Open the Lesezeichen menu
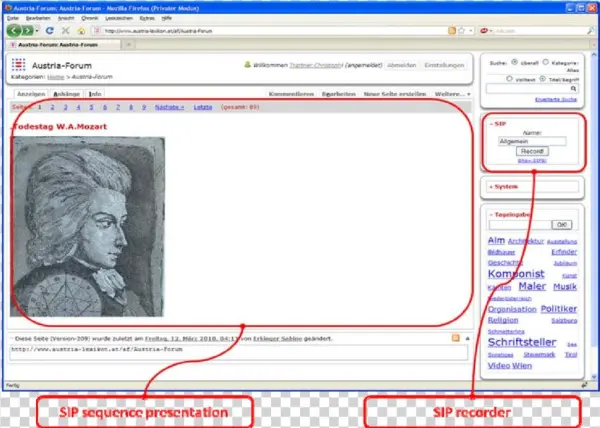Viewport: 600px width, 428px height. point(119,18)
